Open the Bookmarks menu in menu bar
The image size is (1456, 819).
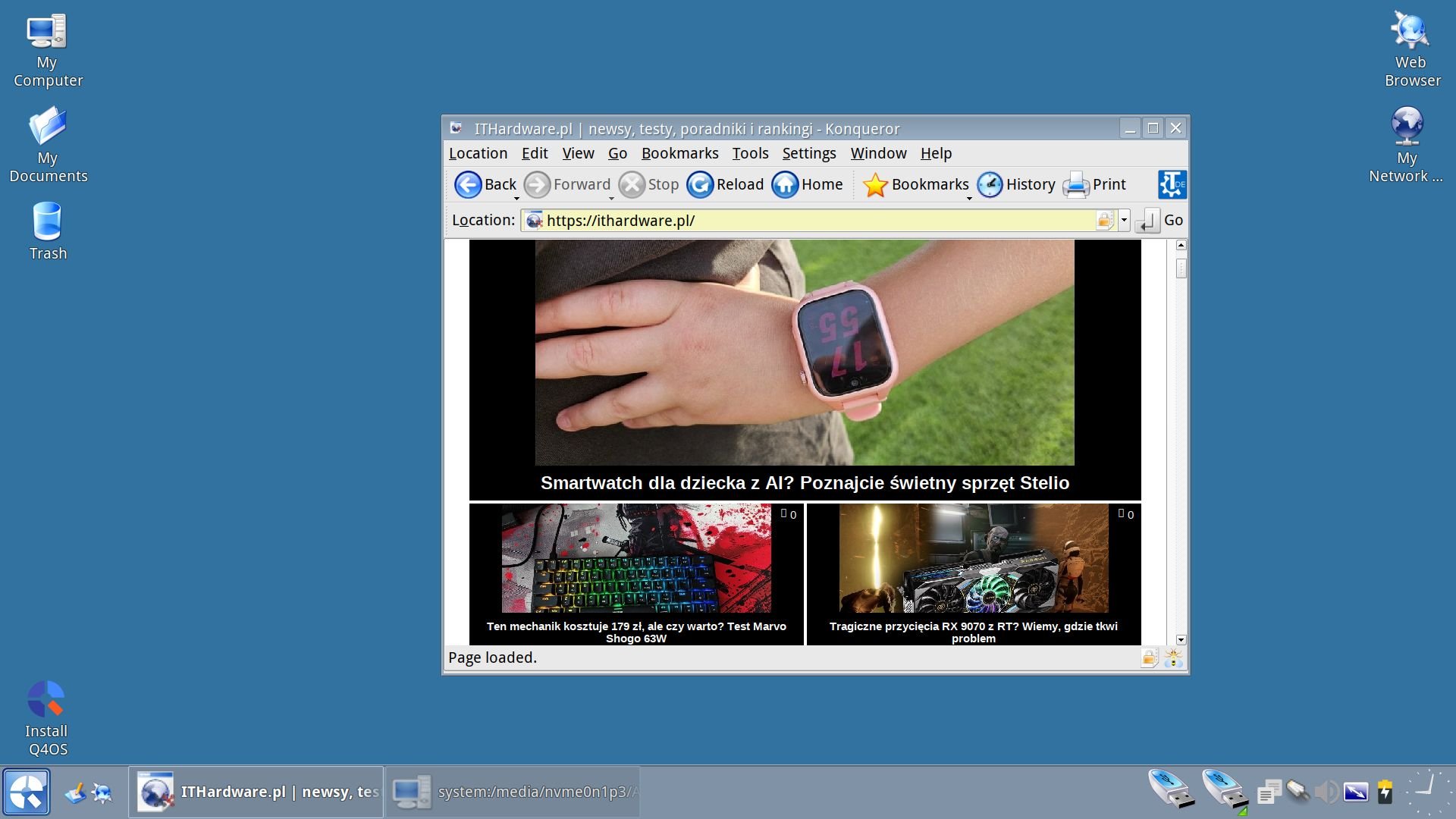coord(679,153)
